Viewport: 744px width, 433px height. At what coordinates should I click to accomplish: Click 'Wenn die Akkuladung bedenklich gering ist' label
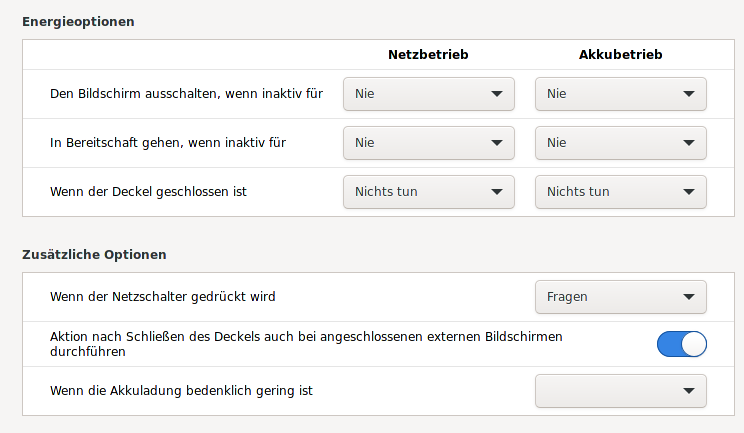181,391
